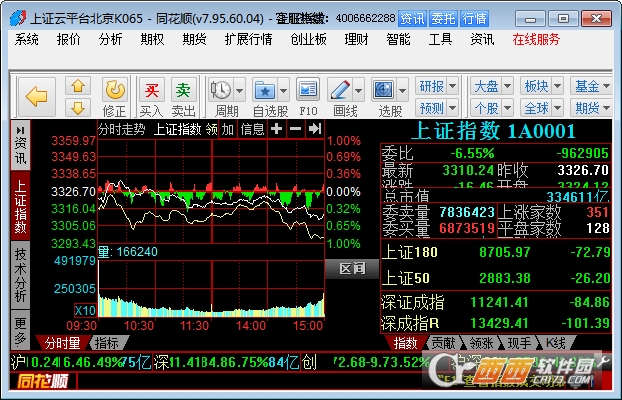Open the 基金 dropdown
This screenshot has height=400, width=622.
pos(591,86)
